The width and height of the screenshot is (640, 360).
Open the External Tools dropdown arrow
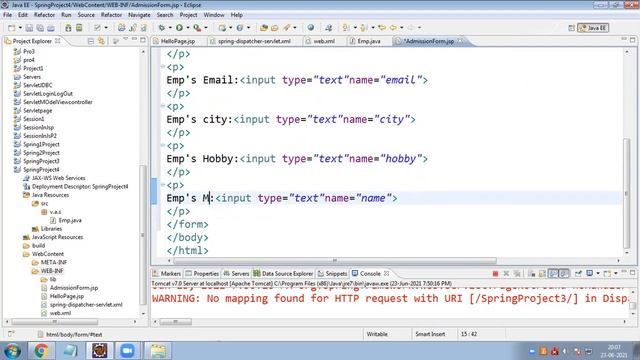(206, 28)
